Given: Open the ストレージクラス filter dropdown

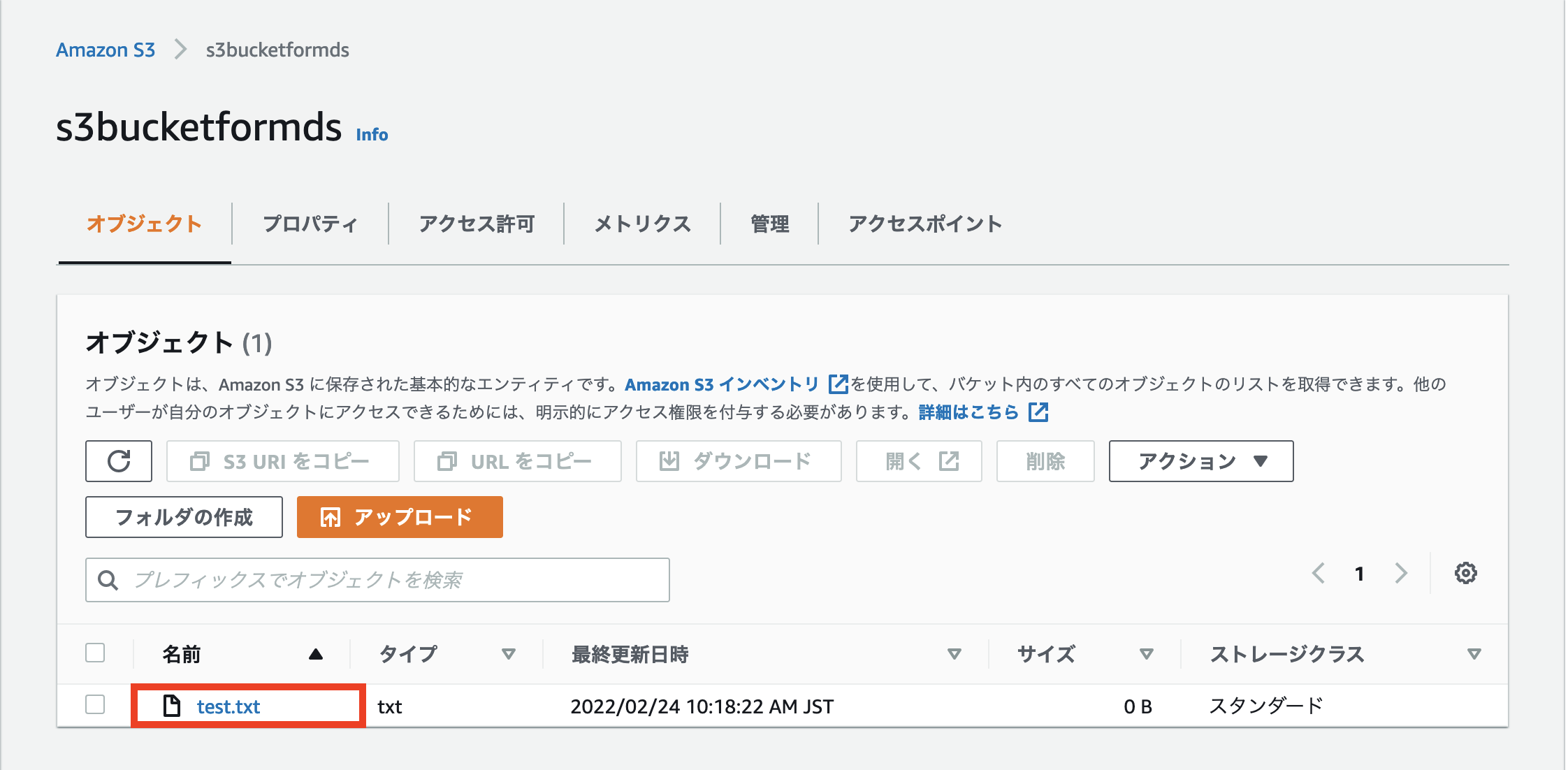Looking at the screenshot, I should [x=1474, y=655].
